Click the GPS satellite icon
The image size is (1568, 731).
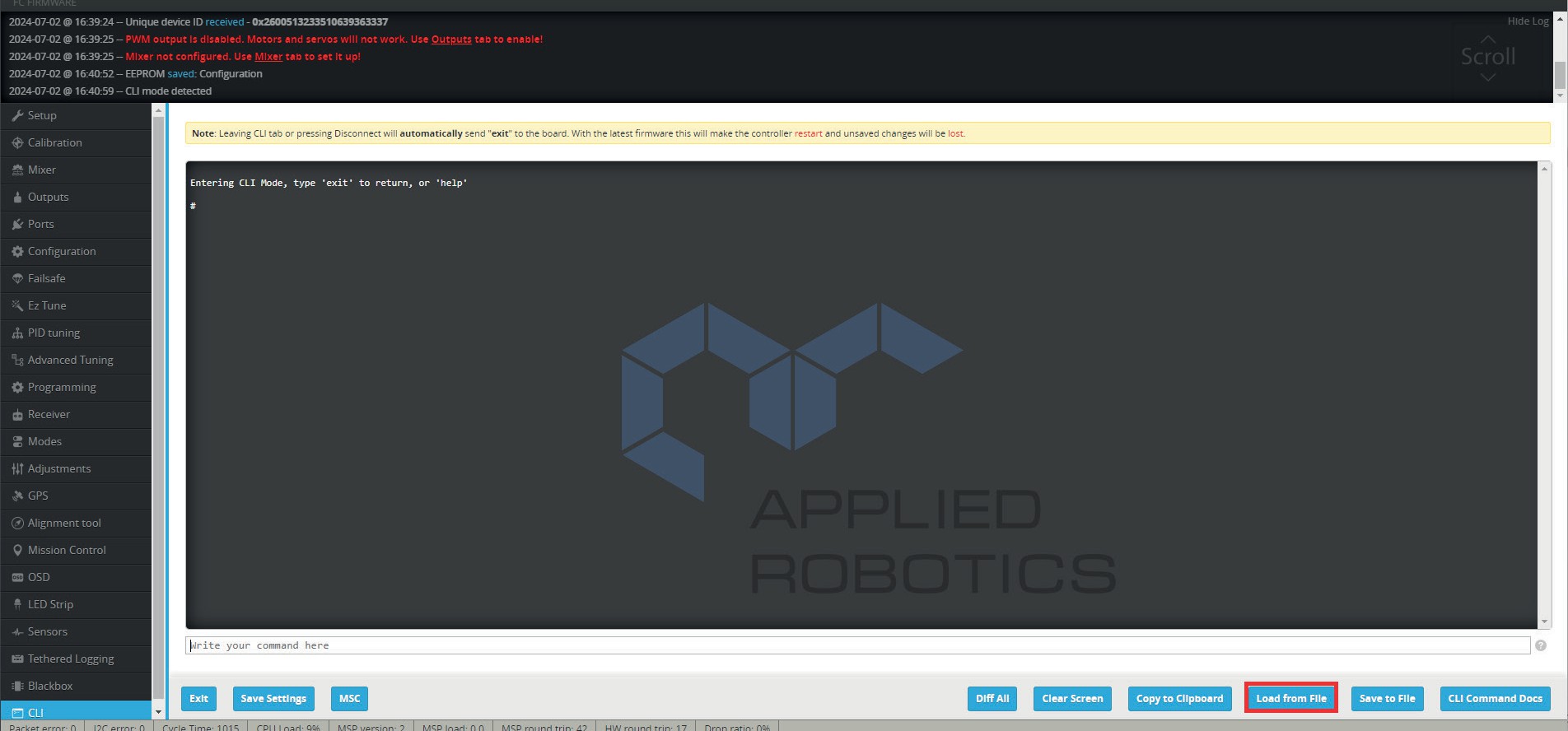click(x=17, y=496)
